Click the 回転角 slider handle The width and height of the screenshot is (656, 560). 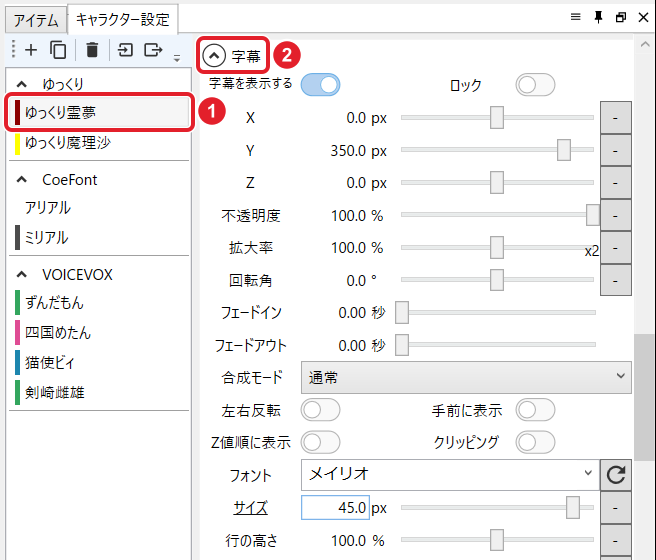coord(497,280)
